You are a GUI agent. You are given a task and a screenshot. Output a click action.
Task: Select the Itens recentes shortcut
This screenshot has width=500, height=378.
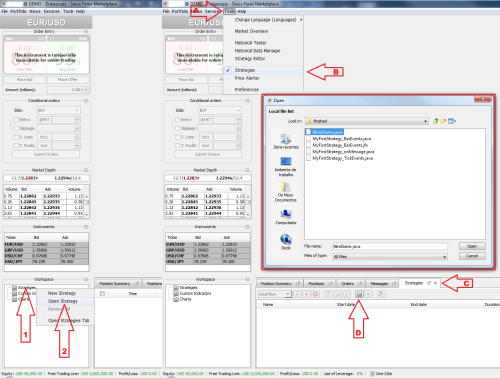(286, 141)
